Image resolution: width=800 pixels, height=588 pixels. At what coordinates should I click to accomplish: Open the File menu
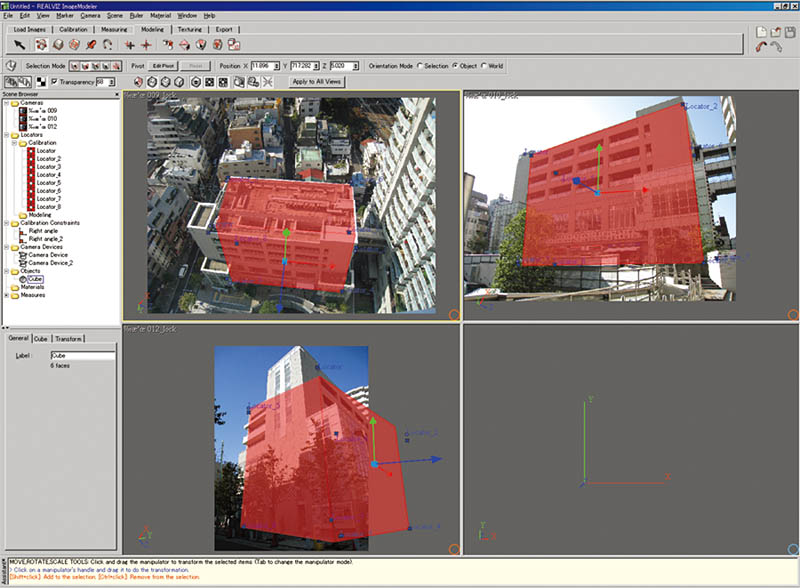pyautogui.click(x=8, y=16)
